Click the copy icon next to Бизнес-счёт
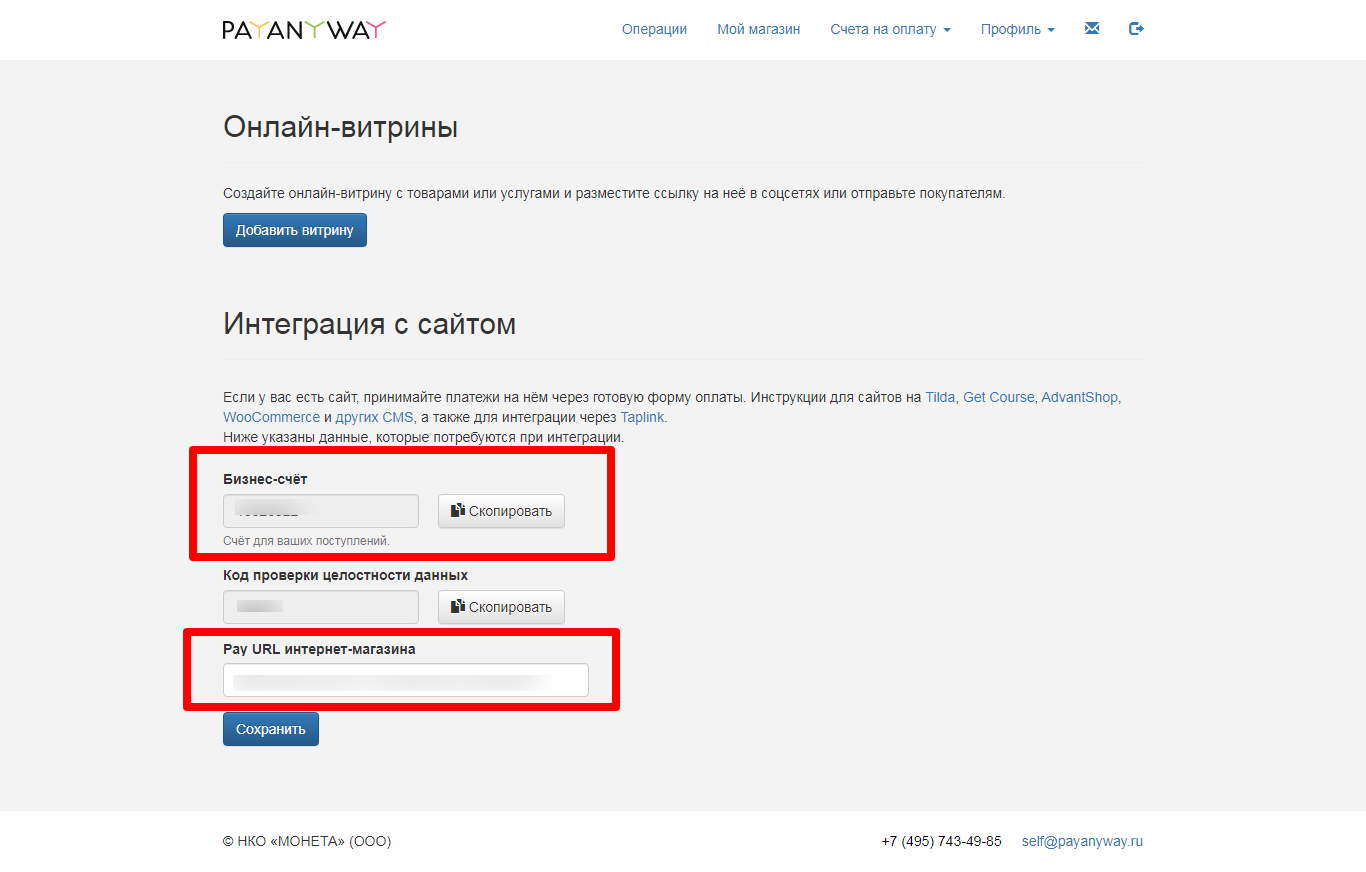This screenshot has height=872, width=1366. (457, 511)
